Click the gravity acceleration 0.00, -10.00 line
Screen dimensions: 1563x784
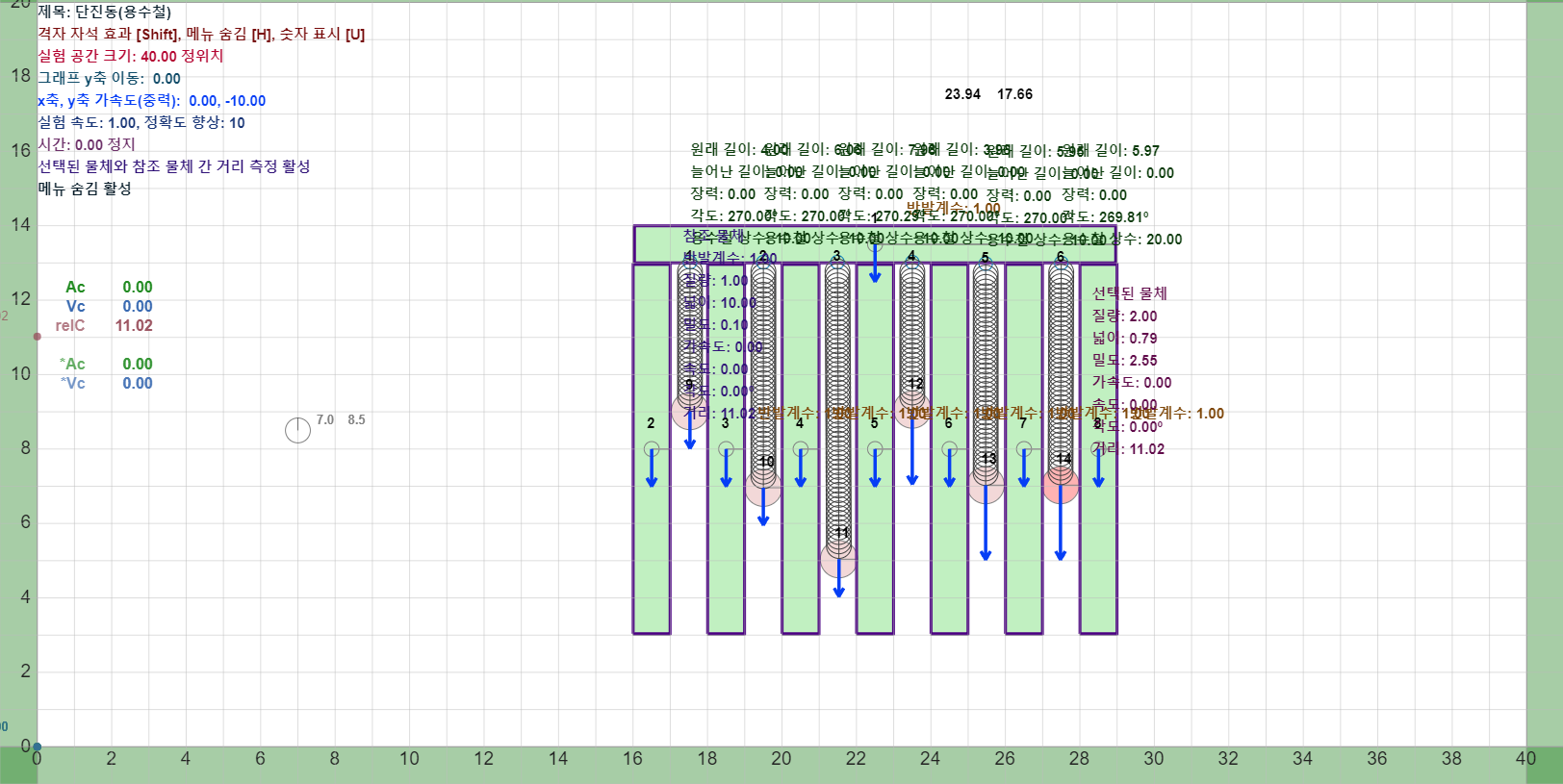click(x=152, y=101)
